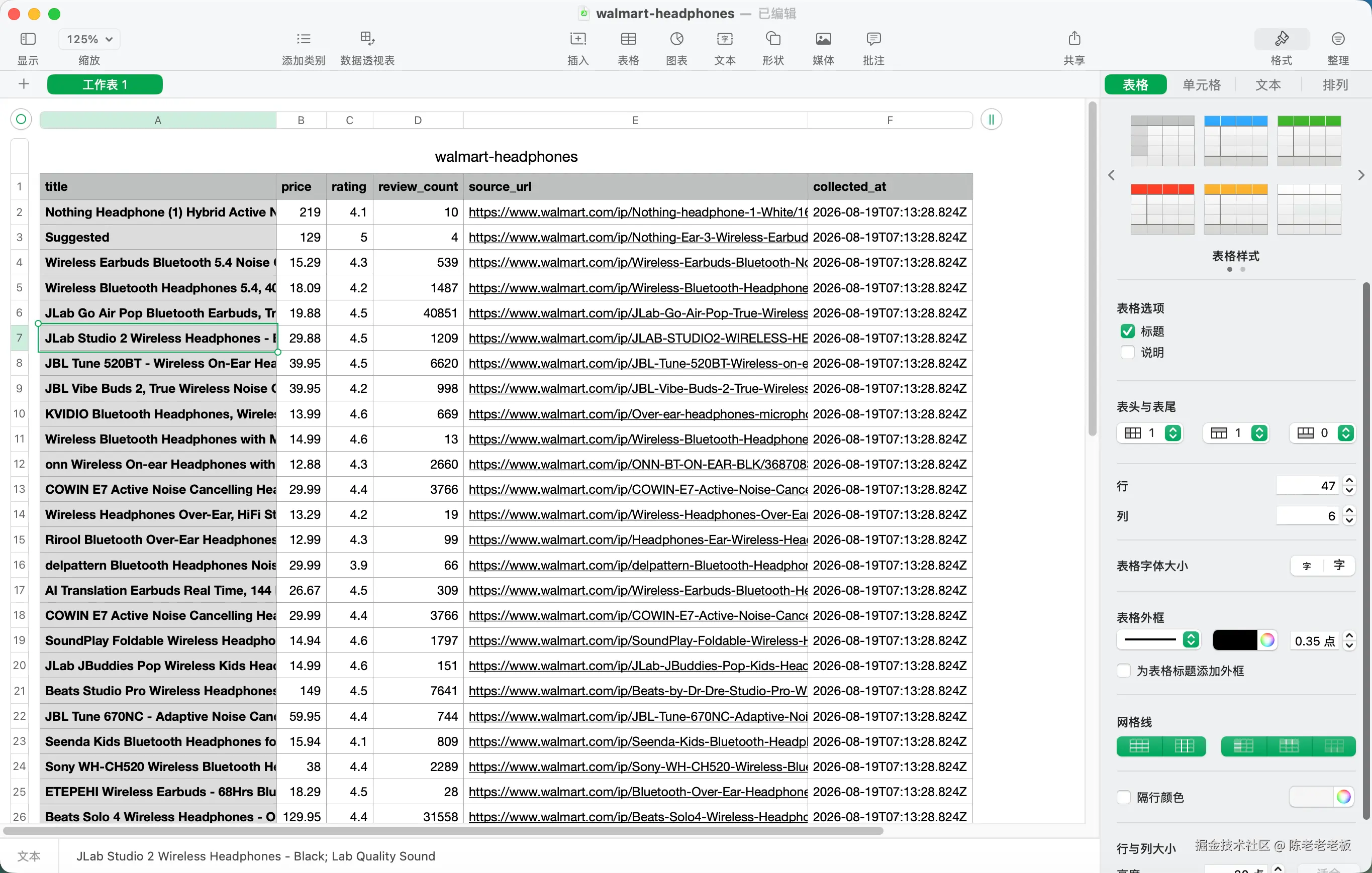Screen dimensions: 1372x873
Task: Click the 形状 shape toolbar icon
Action: click(772, 39)
